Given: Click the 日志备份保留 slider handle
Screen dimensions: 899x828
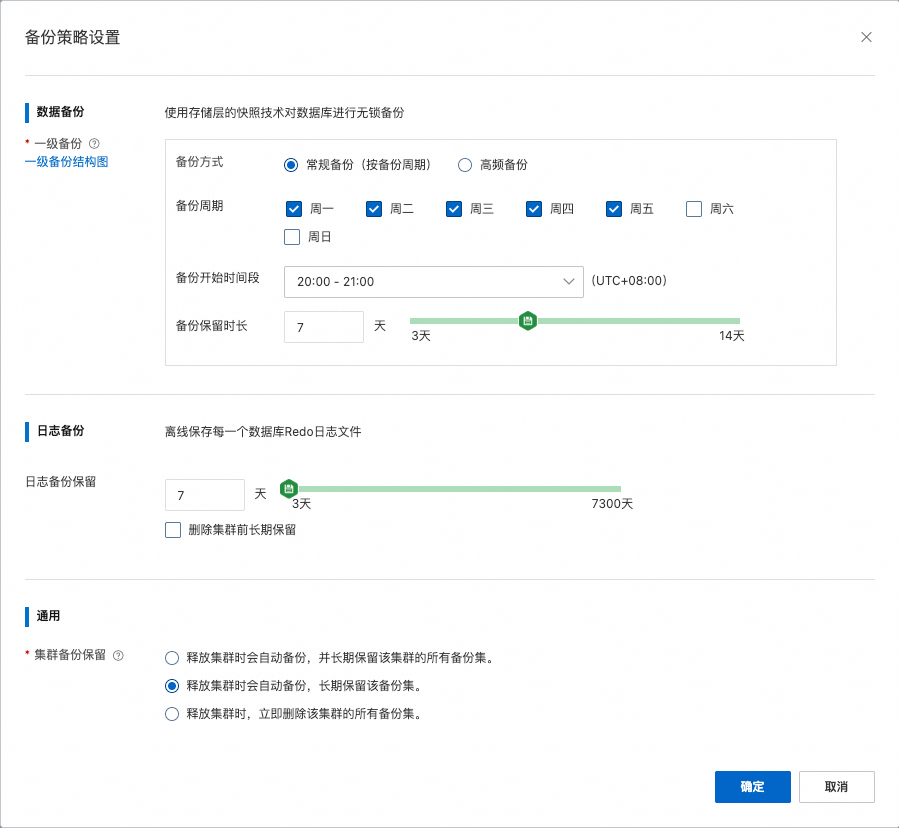Looking at the screenshot, I should 289,489.
